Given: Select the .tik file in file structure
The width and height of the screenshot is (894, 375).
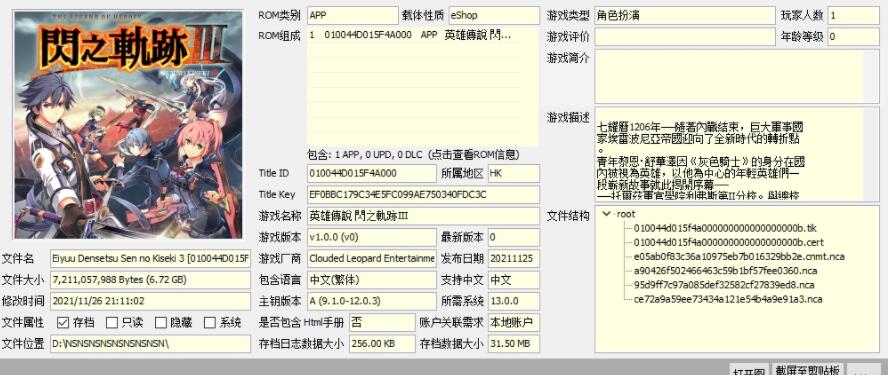Looking at the screenshot, I should (725, 228).
